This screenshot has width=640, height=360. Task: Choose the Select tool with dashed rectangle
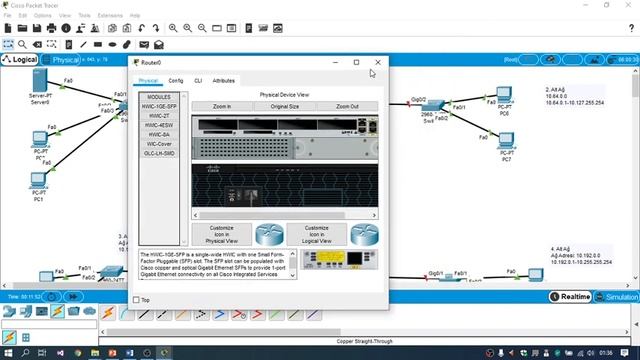click(8, 44)
